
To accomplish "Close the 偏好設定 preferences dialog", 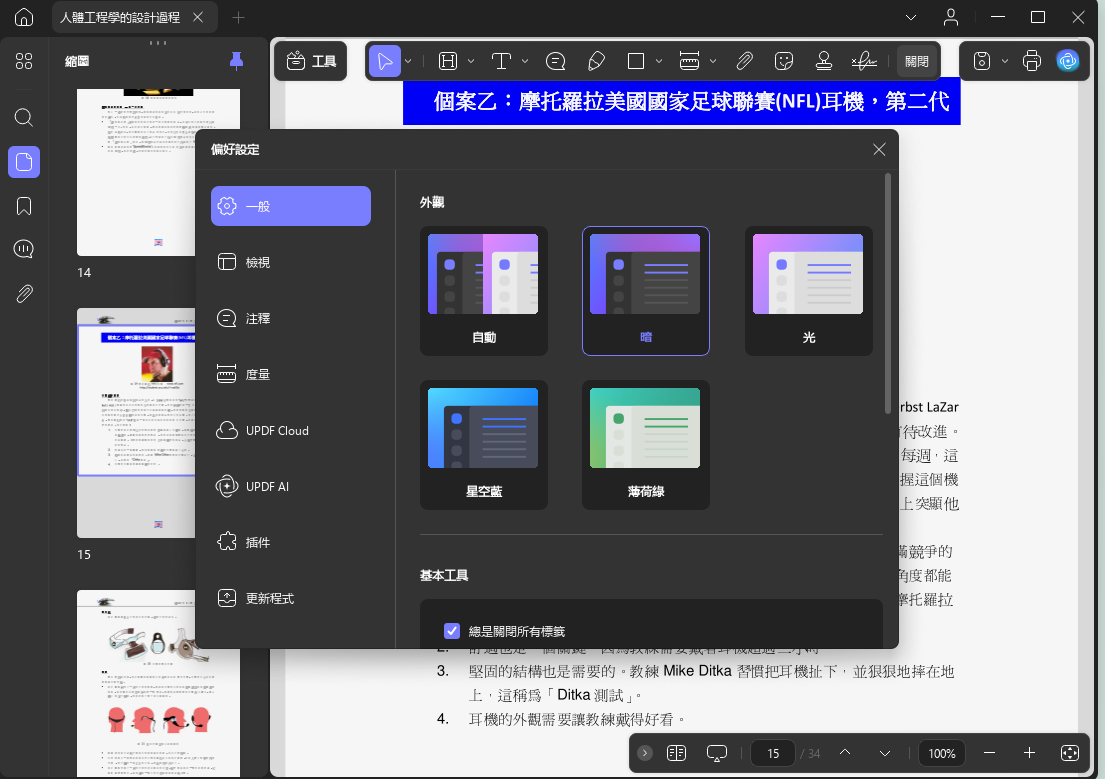I will tap(879, 149).
